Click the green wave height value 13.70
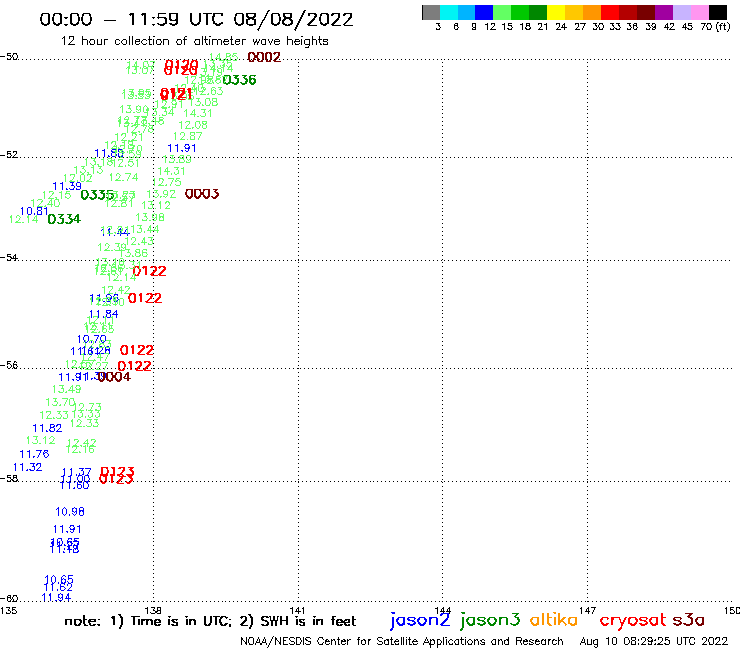Viewport: 740px width, 650px height. (x=60, y=402)
